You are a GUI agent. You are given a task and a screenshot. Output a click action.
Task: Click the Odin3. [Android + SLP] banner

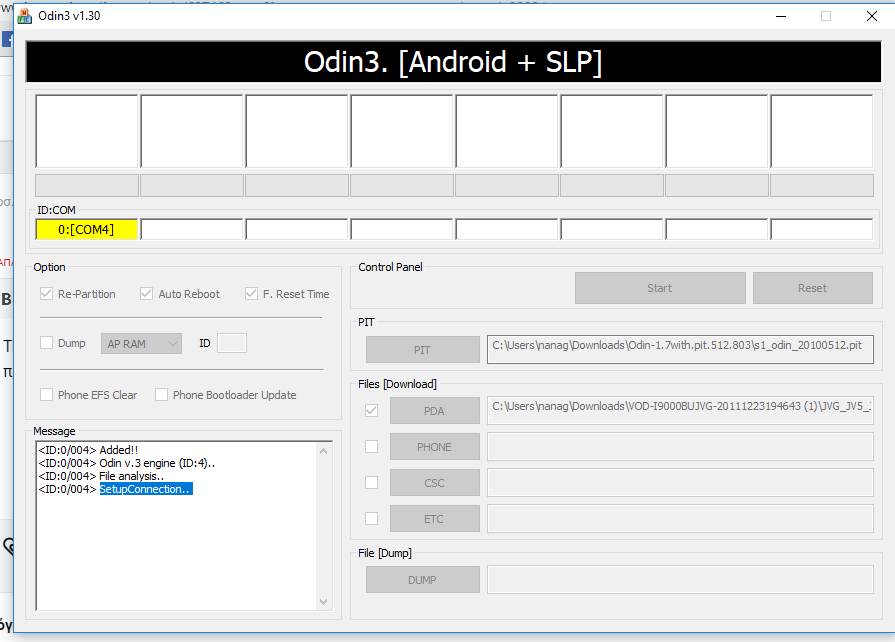453,62
